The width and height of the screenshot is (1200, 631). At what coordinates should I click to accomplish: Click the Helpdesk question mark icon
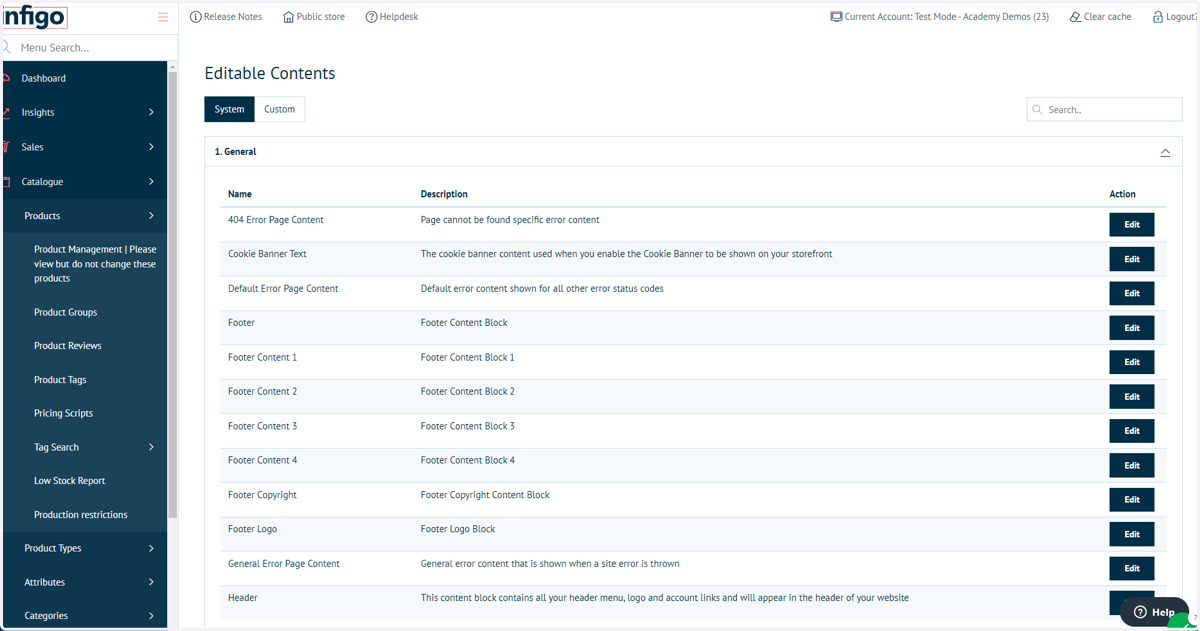pyautogui.click(x=371, y=17)
